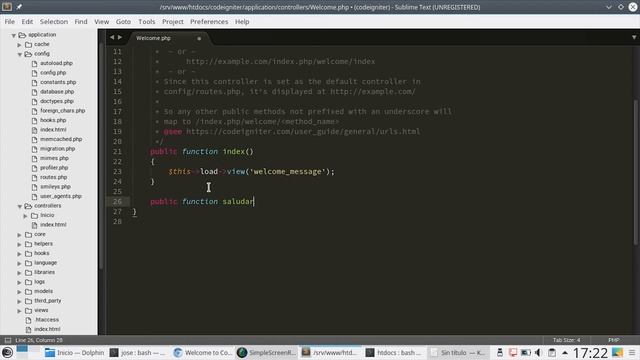Place cursor after saludar on line 26
This screenshot has height=360, width=640.
tap(254, 202)
